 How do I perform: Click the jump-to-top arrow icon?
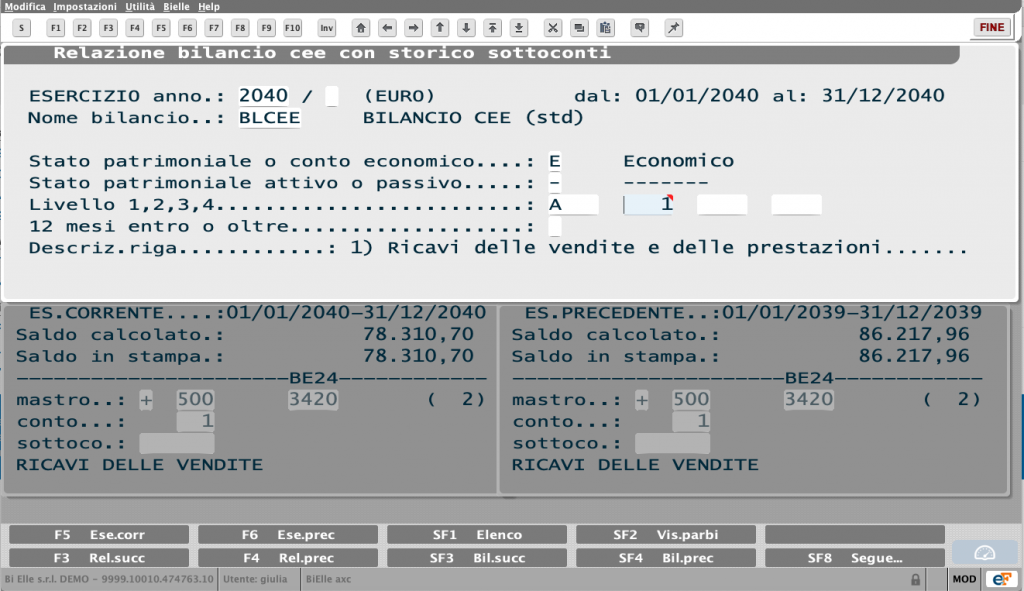tap(492, 28)
